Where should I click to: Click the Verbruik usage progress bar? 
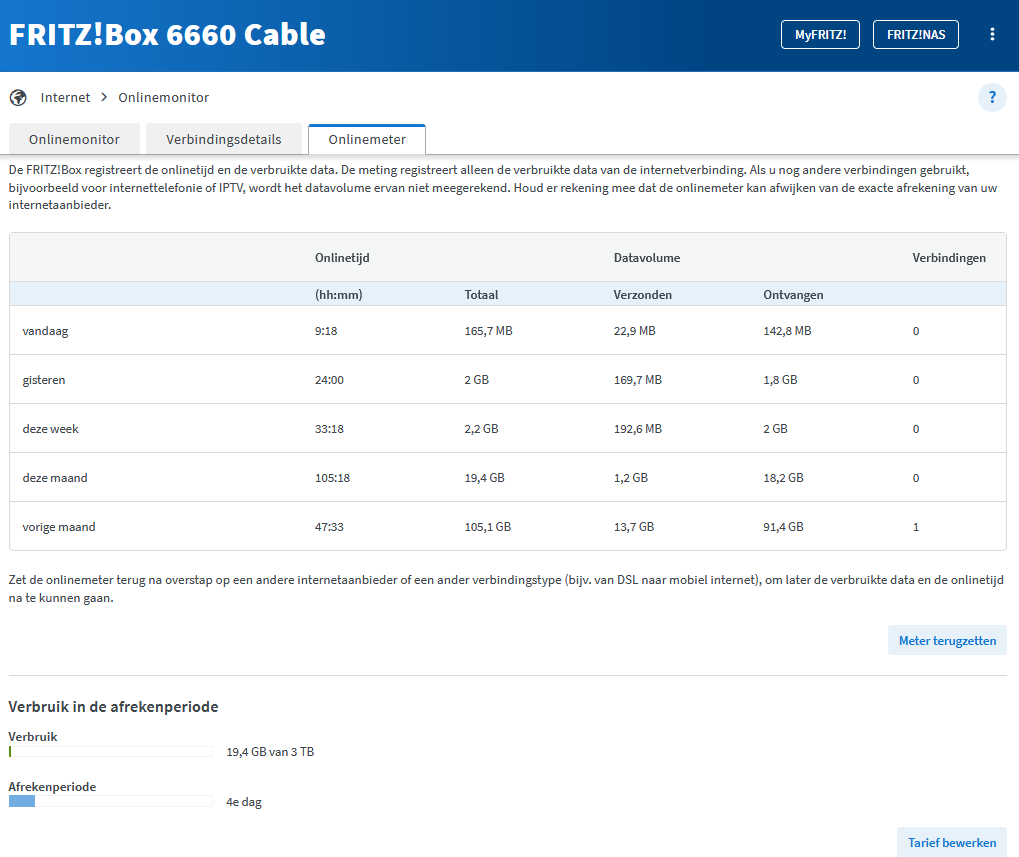click(x=110, y=752)
